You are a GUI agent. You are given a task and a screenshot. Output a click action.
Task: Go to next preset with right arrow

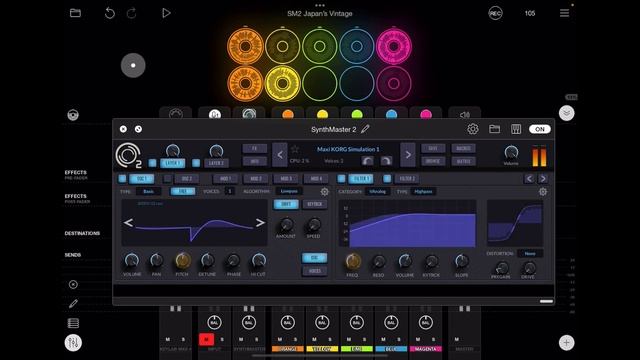click(408, 155)
